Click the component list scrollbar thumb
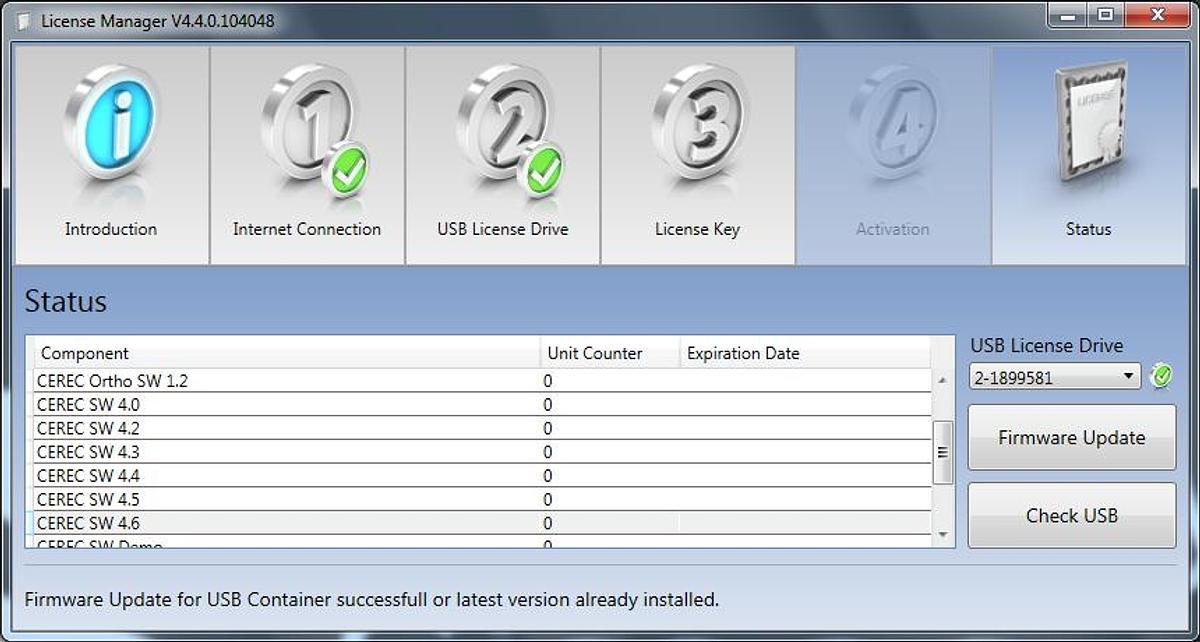1200x642 pixels. click(941, 452)
